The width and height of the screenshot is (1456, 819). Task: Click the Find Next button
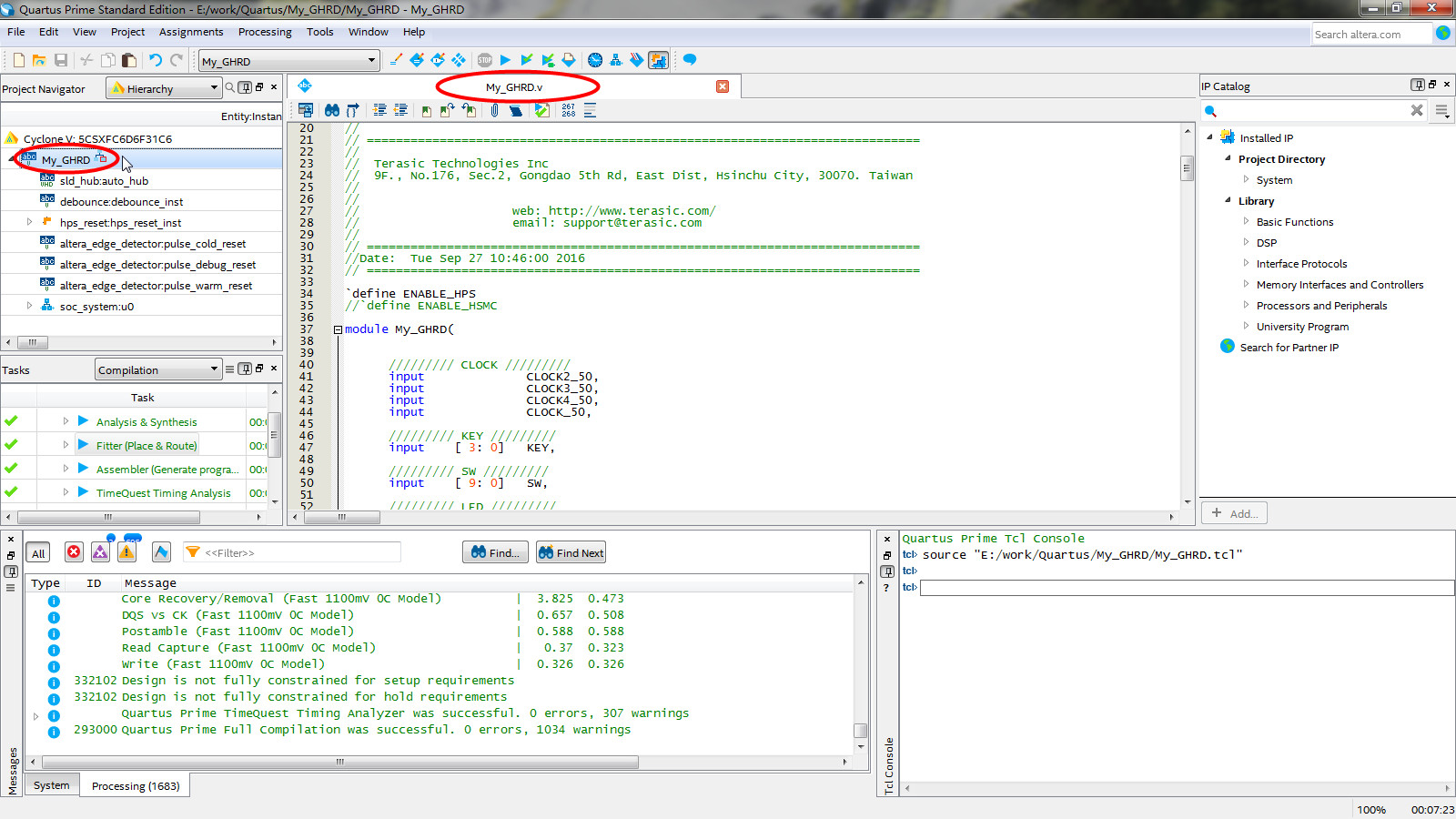pos(571,552)
